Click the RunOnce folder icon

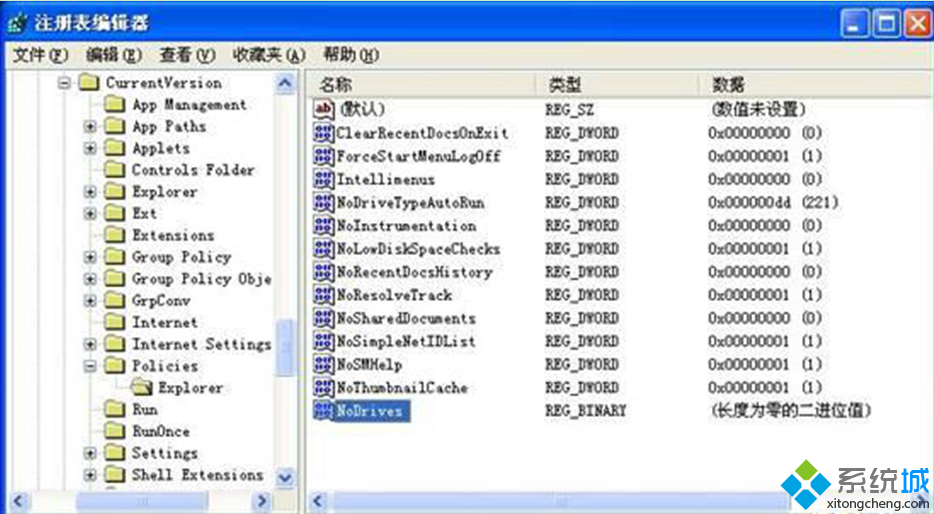tap(115, 431)
